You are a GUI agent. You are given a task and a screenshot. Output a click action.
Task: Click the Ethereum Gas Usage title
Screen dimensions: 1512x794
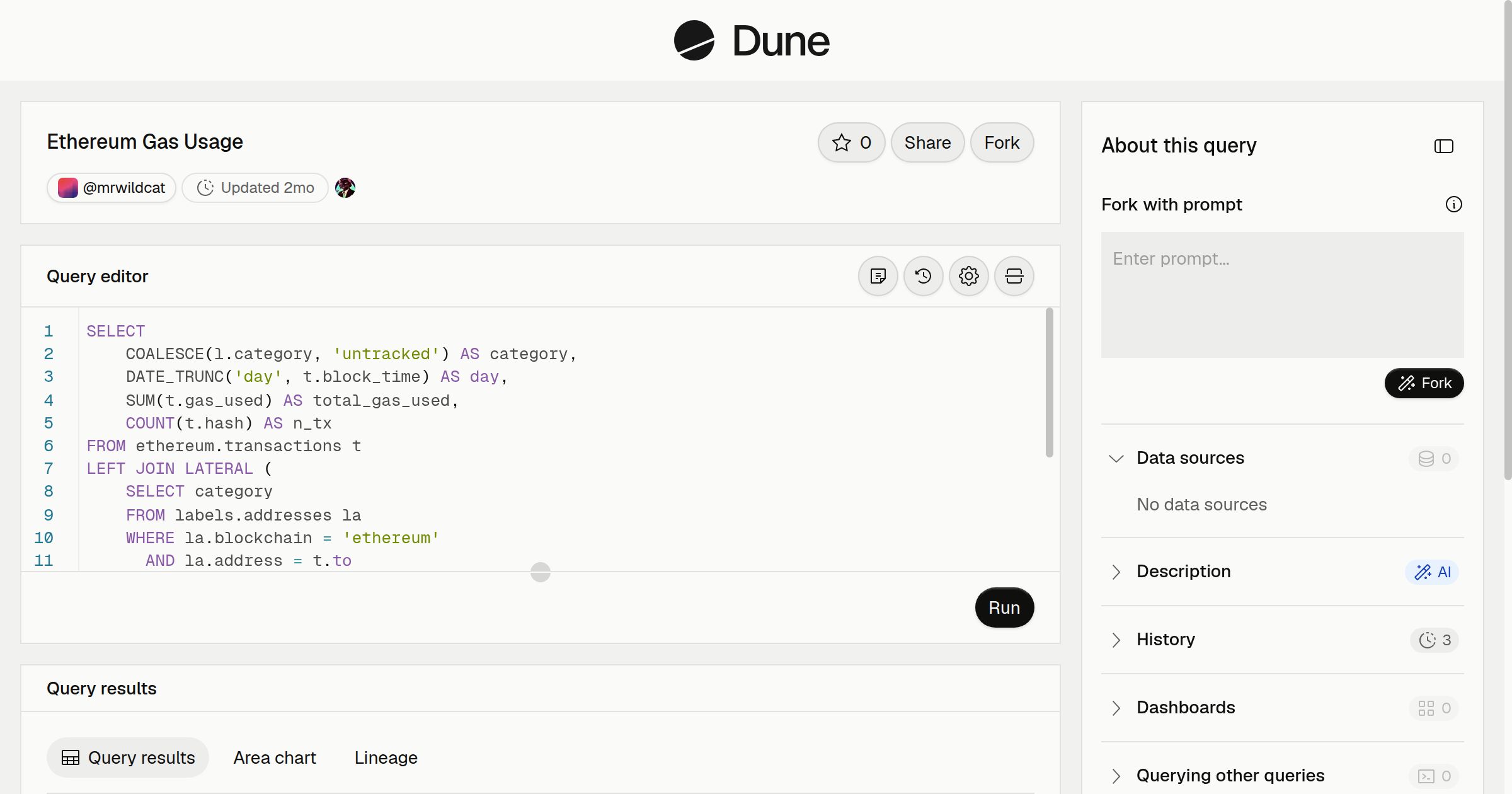(x=145, y=142)
